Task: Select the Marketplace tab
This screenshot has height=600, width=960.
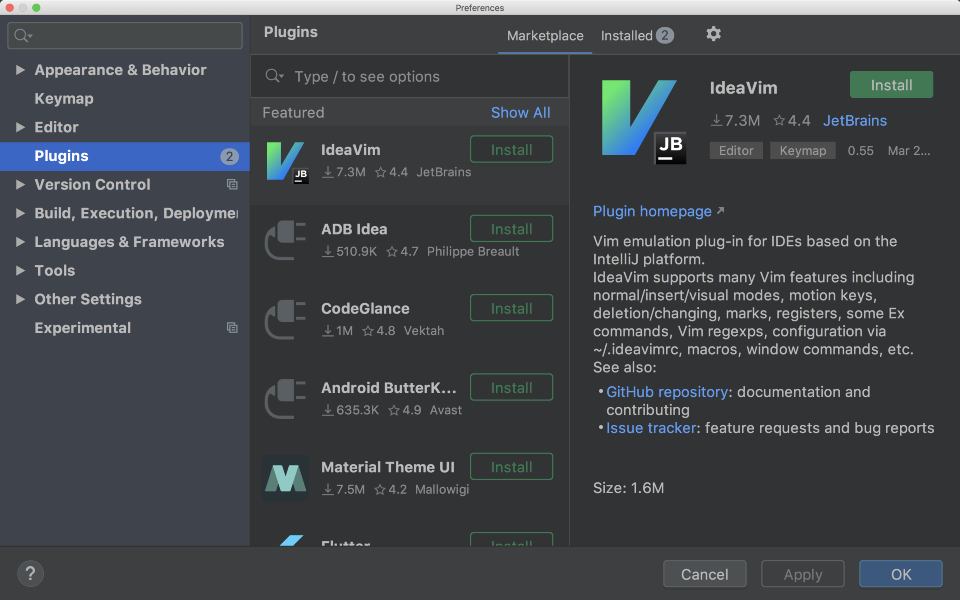Action: [x=544, y=34]
